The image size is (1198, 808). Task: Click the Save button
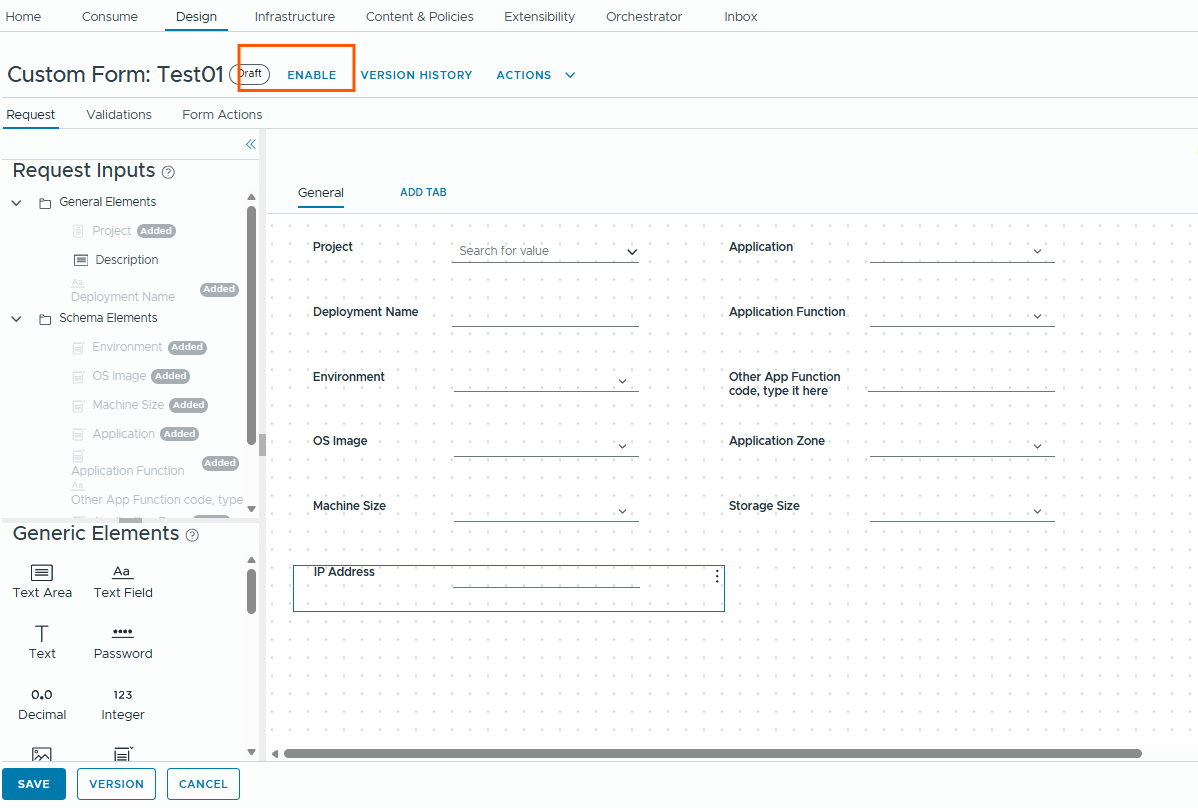point(34,784)
